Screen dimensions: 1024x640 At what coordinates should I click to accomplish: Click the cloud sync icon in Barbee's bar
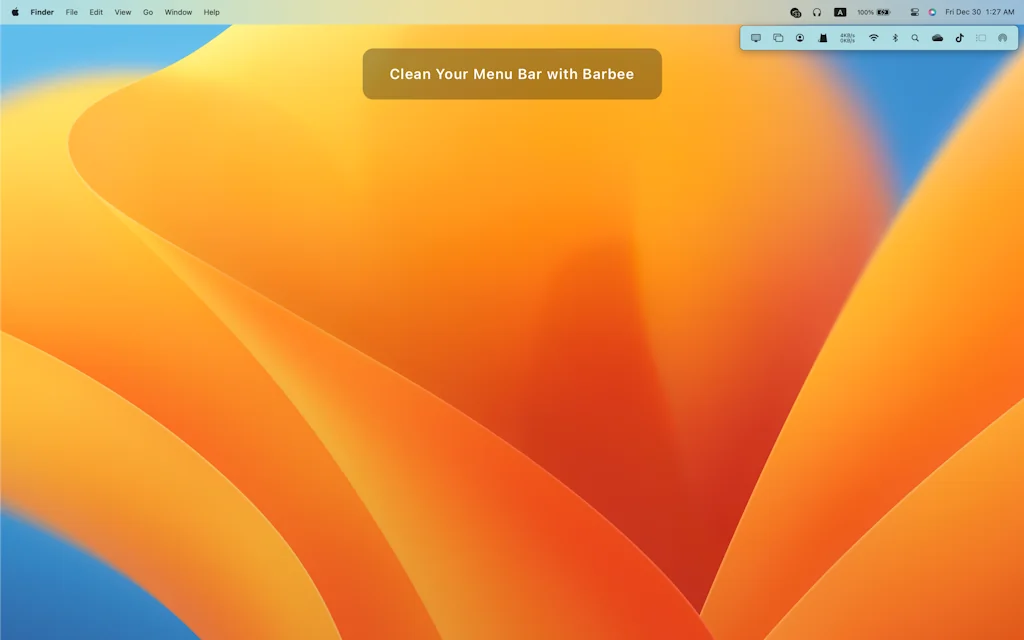pos(938,37)
